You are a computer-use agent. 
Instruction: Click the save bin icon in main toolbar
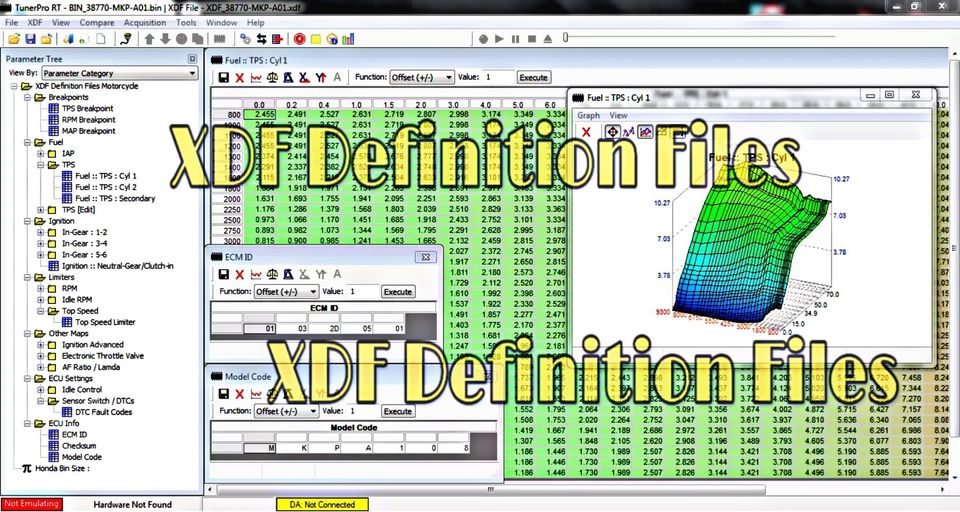(x=31, y=39)
